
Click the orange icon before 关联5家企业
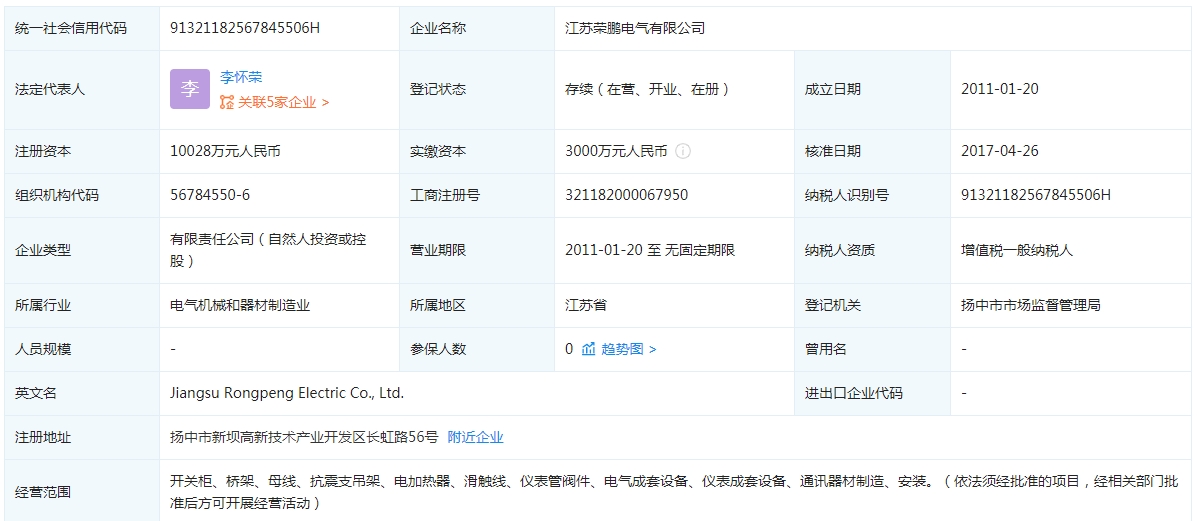tap(227, 102)
